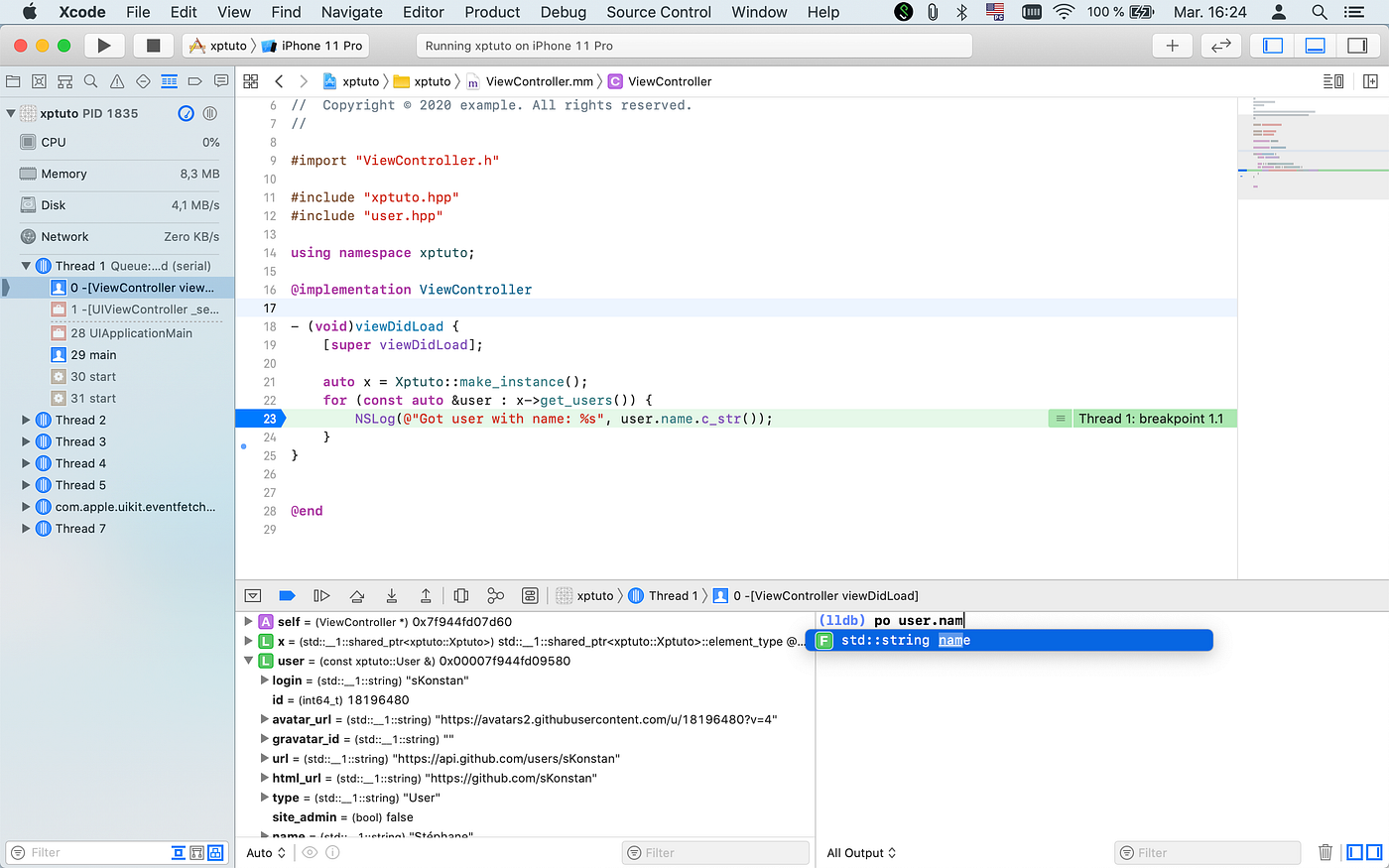Open the Breakpoint navigator

coord(192,80)
